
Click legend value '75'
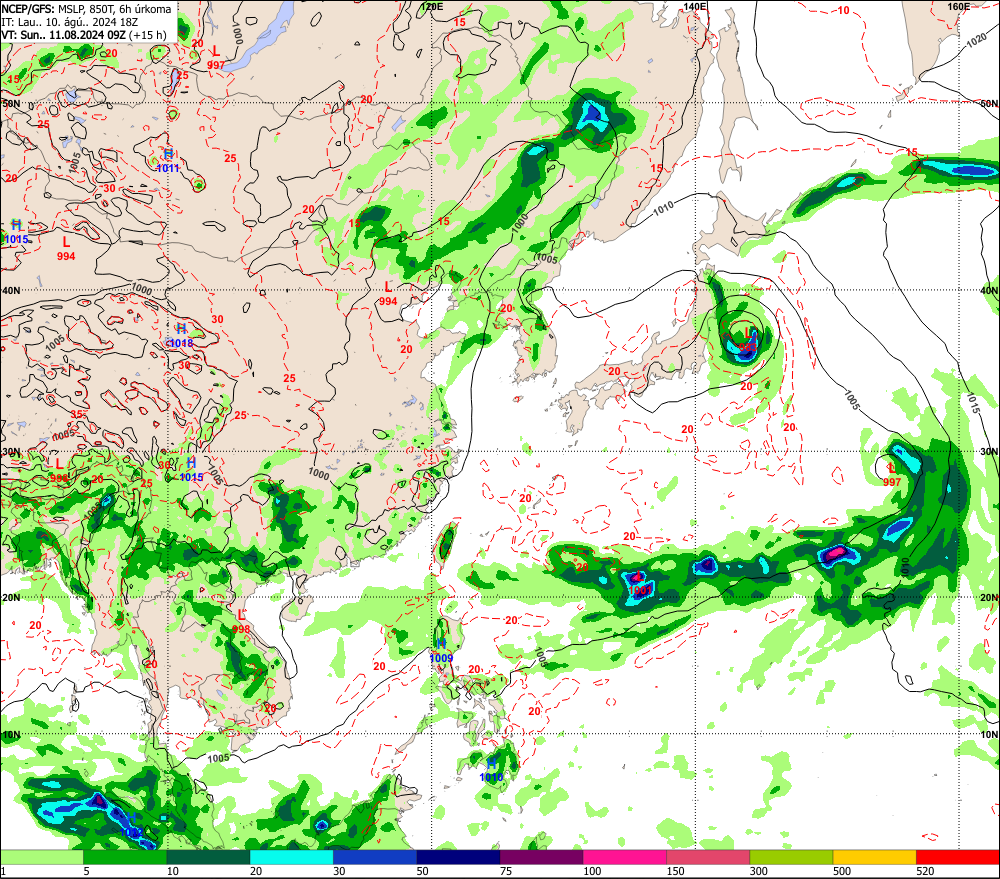click(506, 871)
